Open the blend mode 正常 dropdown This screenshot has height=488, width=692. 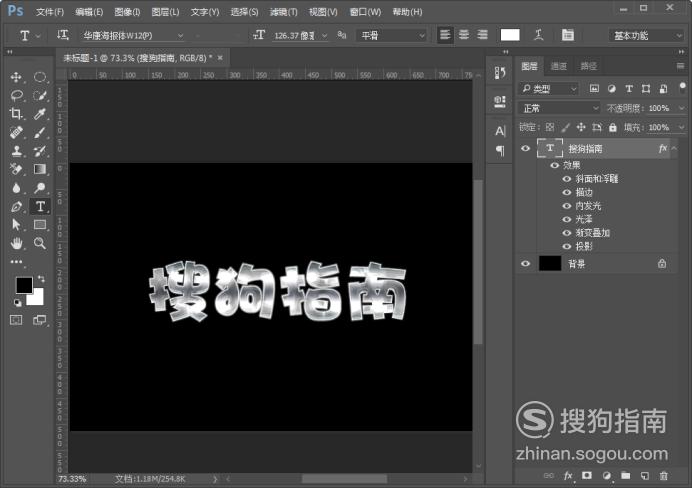coord(559,108)
